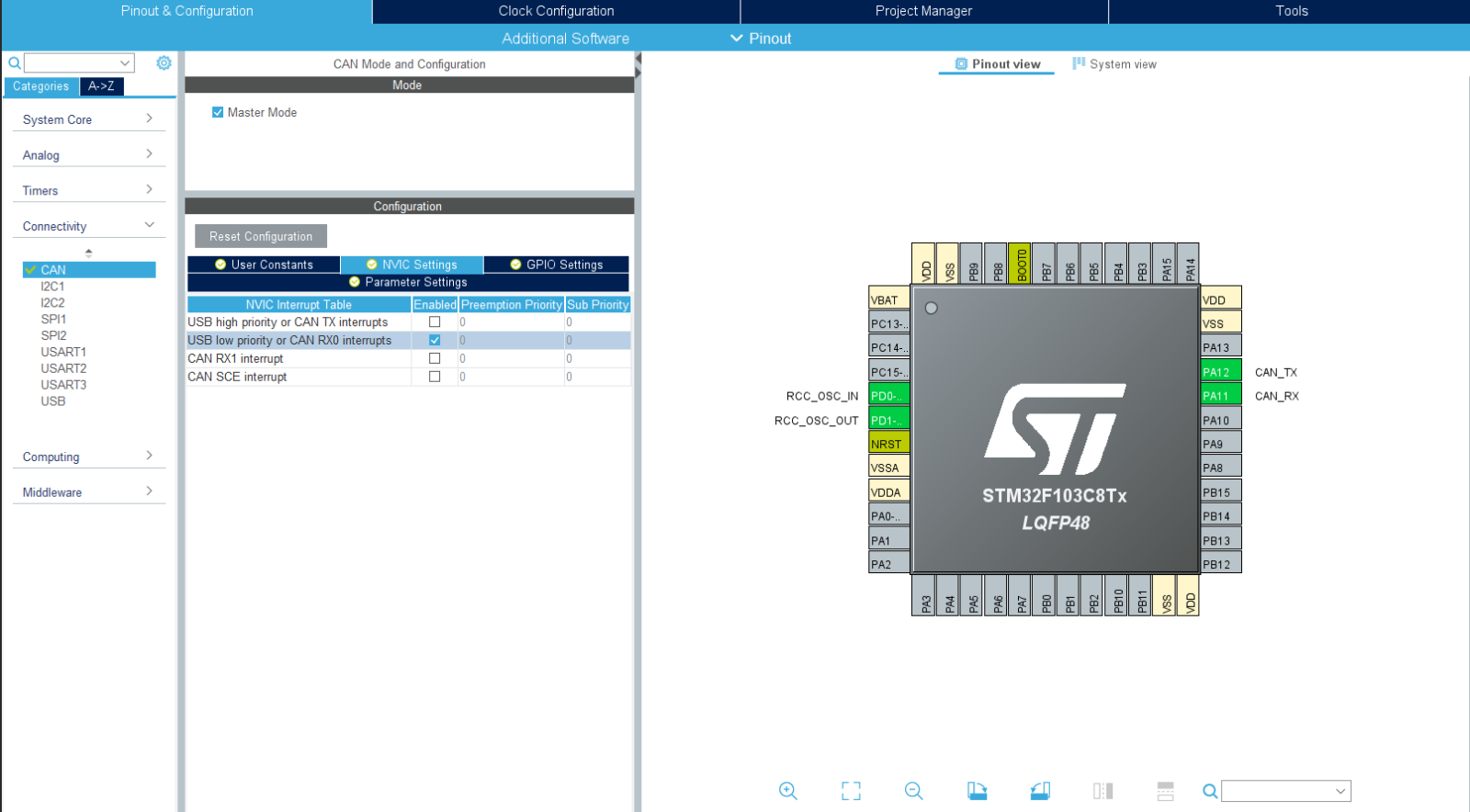
Task: Open the peripheral search dropdown
Action: pyautogui.click(x=125, y=62)
